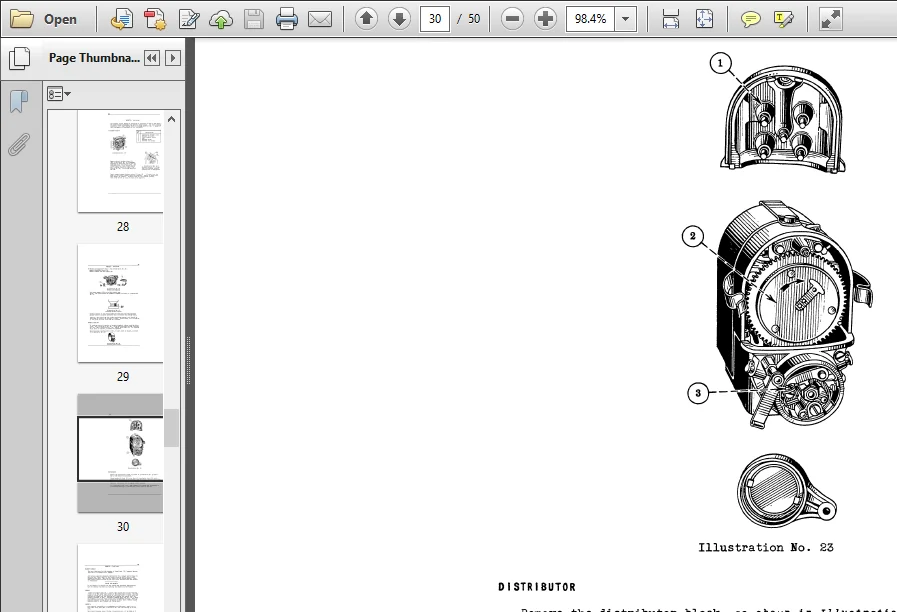Click the Page Thumbnails panel title

[x=94, y=58]
